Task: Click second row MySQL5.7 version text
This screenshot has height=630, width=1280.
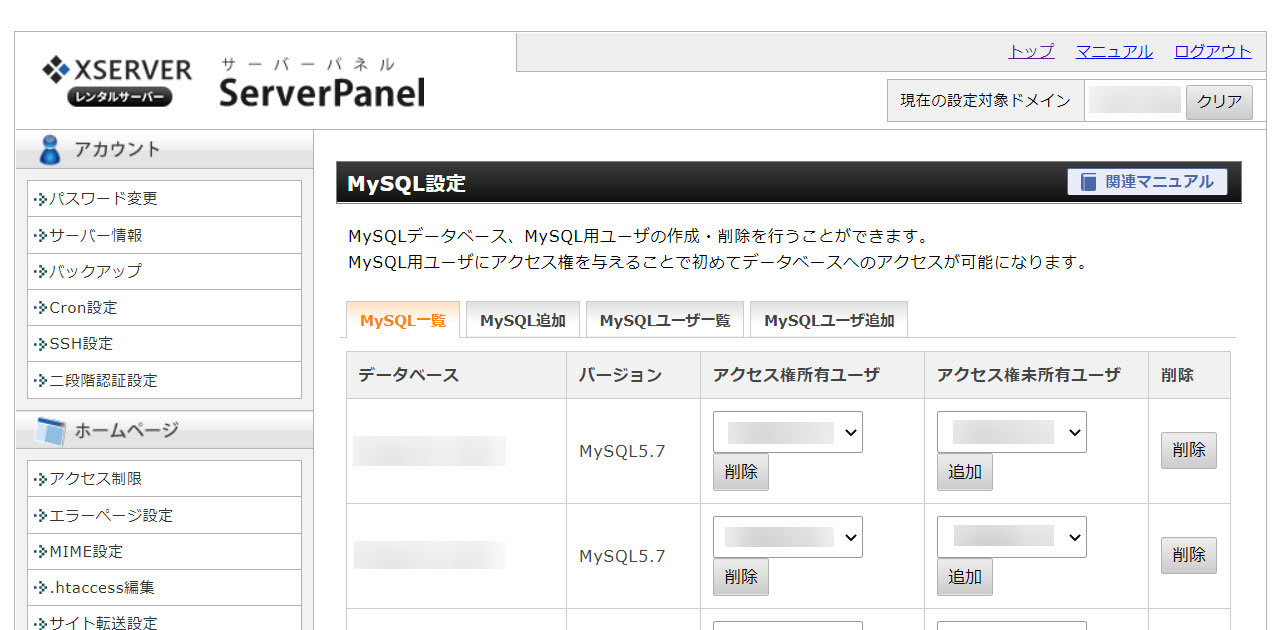Action: pyautogui.click(x=622, y=556)
